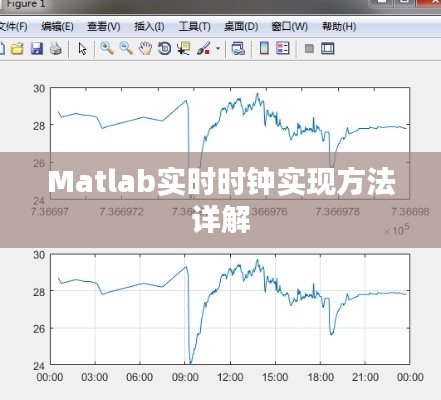Select the Pan hand tool
Viewport: 441px width, 400px height.
(145, 49)
